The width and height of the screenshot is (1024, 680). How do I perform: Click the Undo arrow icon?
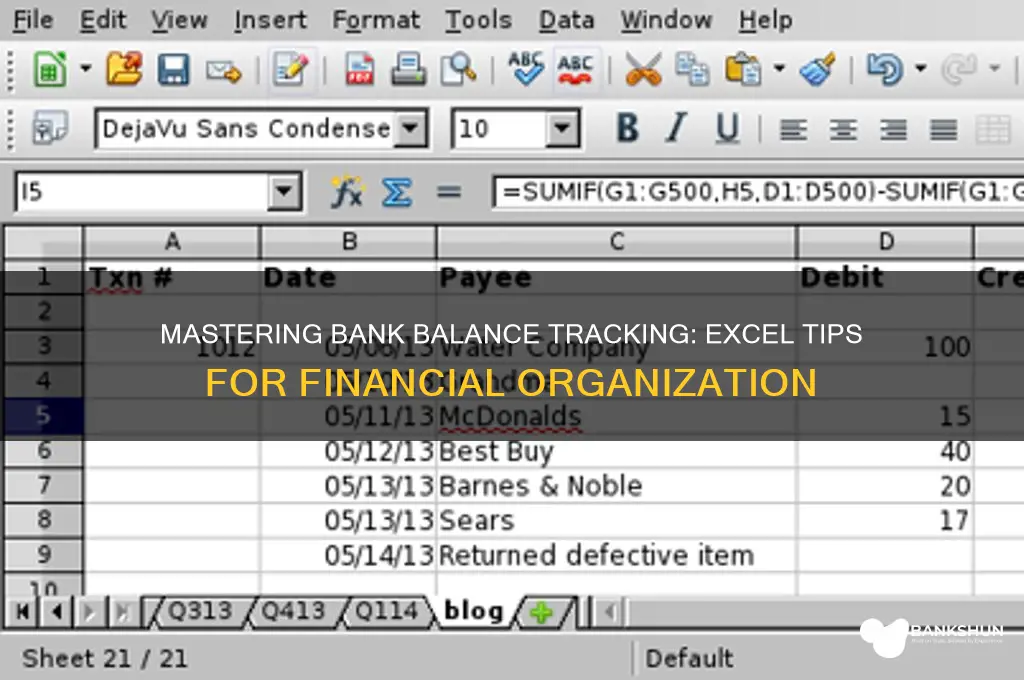point(884,69)
